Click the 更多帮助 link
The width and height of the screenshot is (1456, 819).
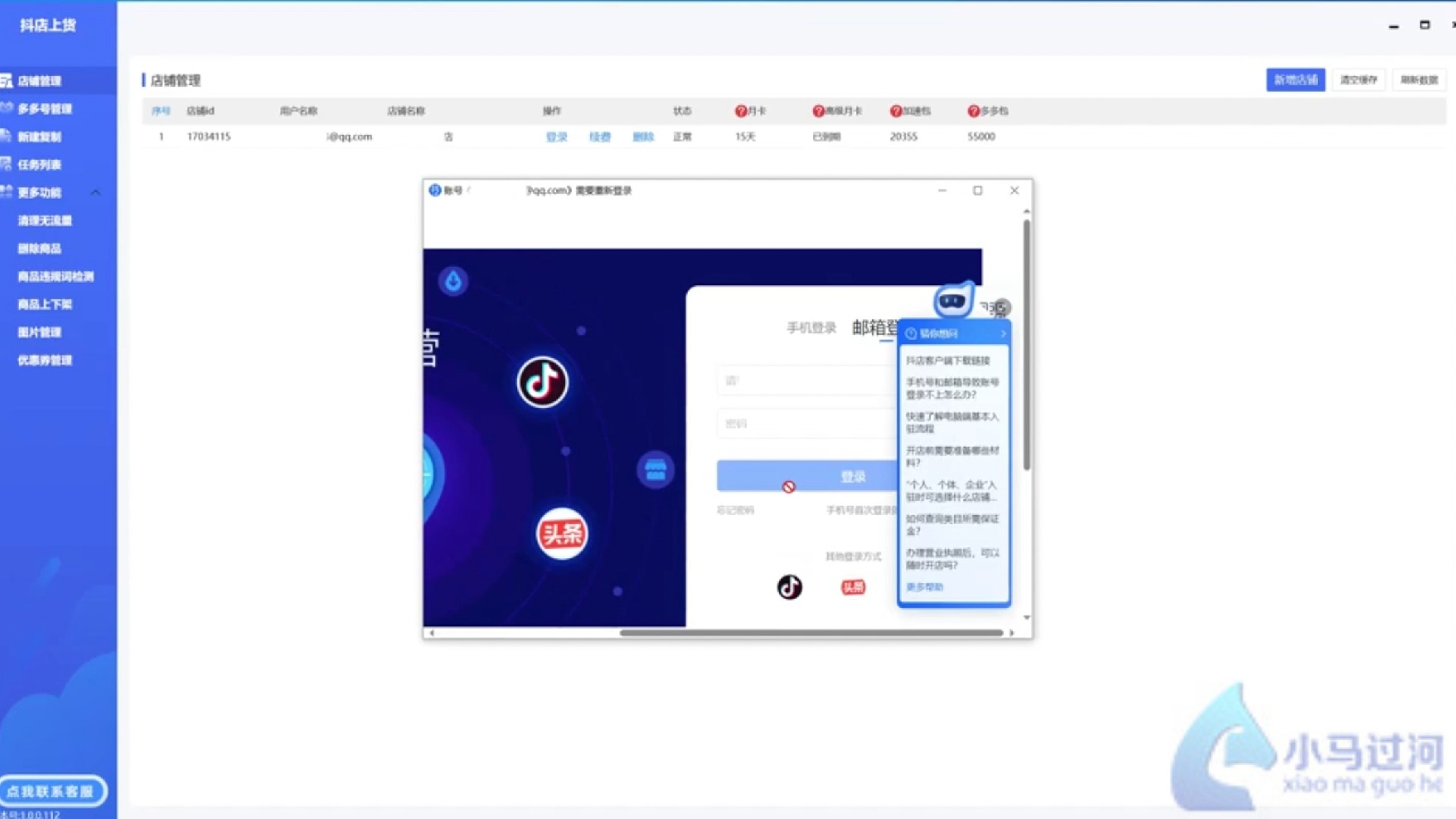tap(924, 587)
